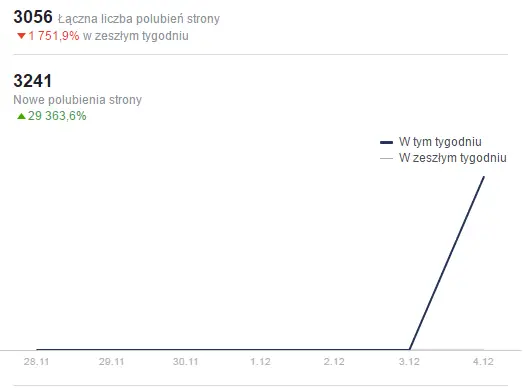529x388 pixels.
Task: Toggle the 'W tym tygodniu' legend label
Action: tap(440, 142)
